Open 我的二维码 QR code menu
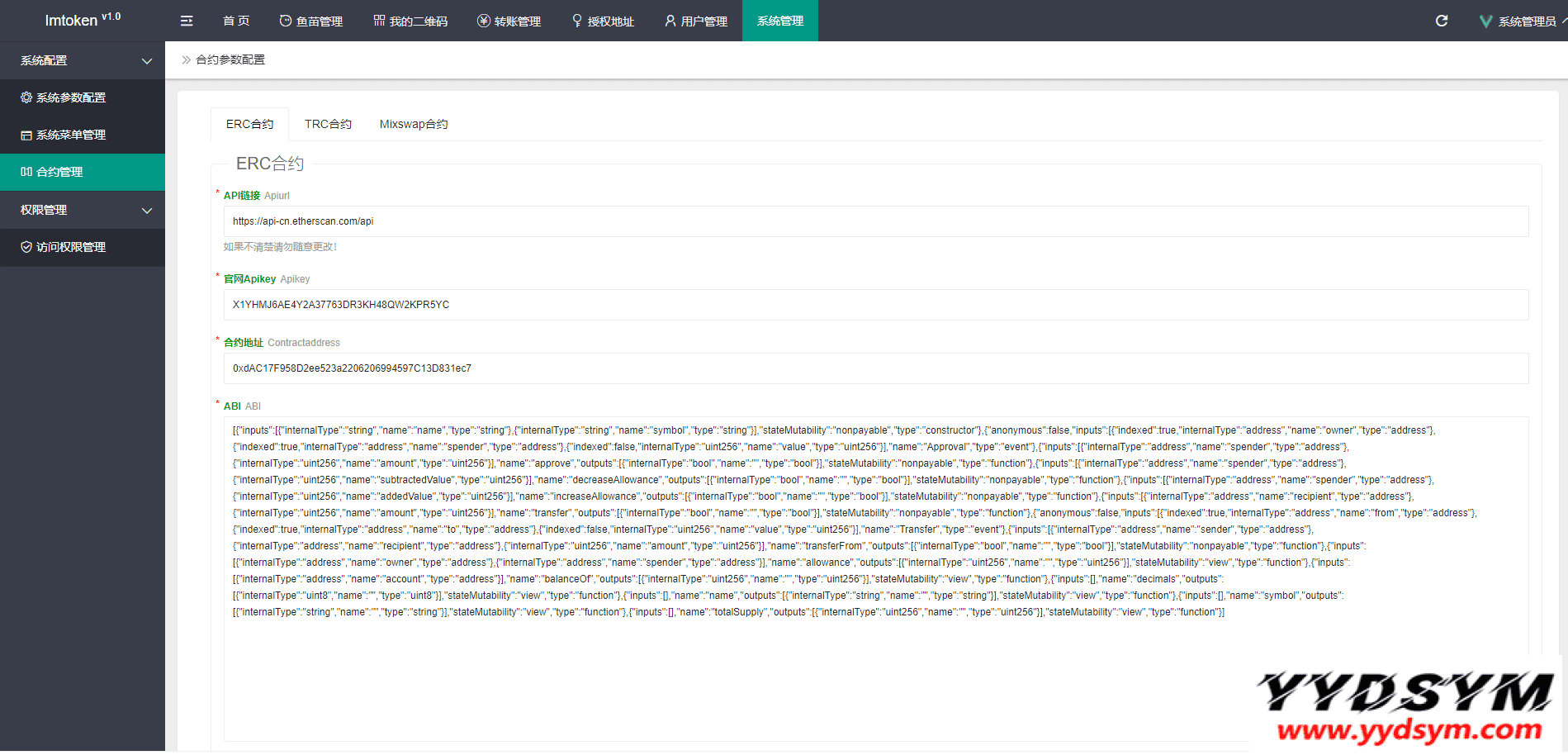Image resolution: width=1568 pixels, height=755 pixels. coord(410,21)
